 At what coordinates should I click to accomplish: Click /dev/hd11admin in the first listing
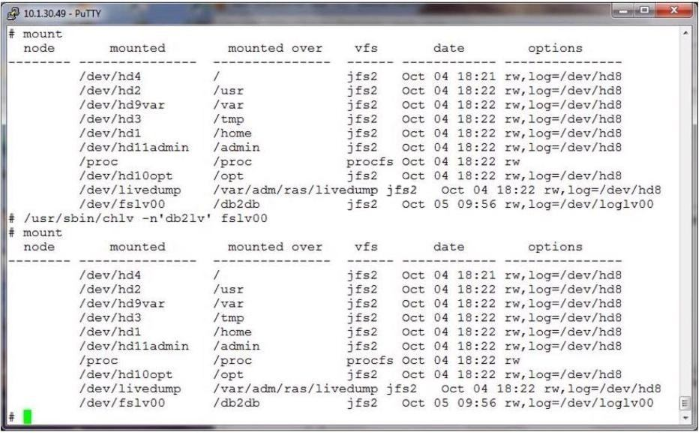click(134, 148)
